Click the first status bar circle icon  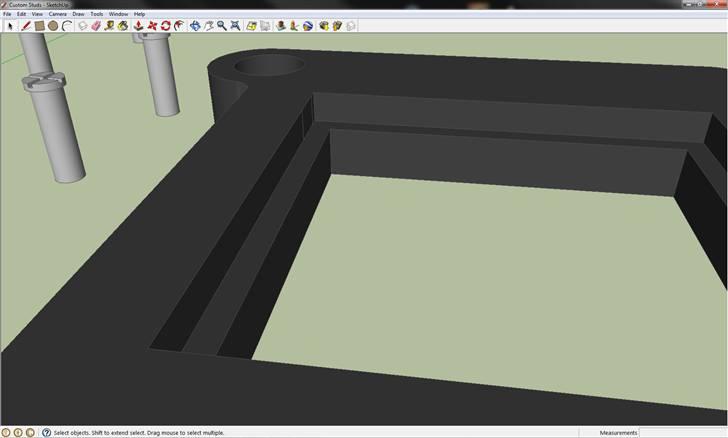click(7, 432)
